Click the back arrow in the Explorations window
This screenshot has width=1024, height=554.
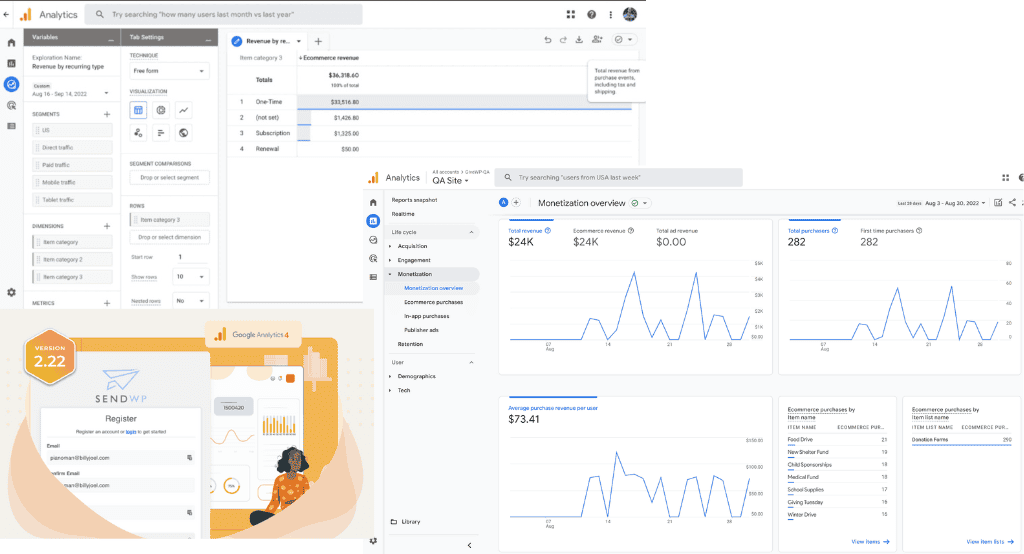[6, 14]
